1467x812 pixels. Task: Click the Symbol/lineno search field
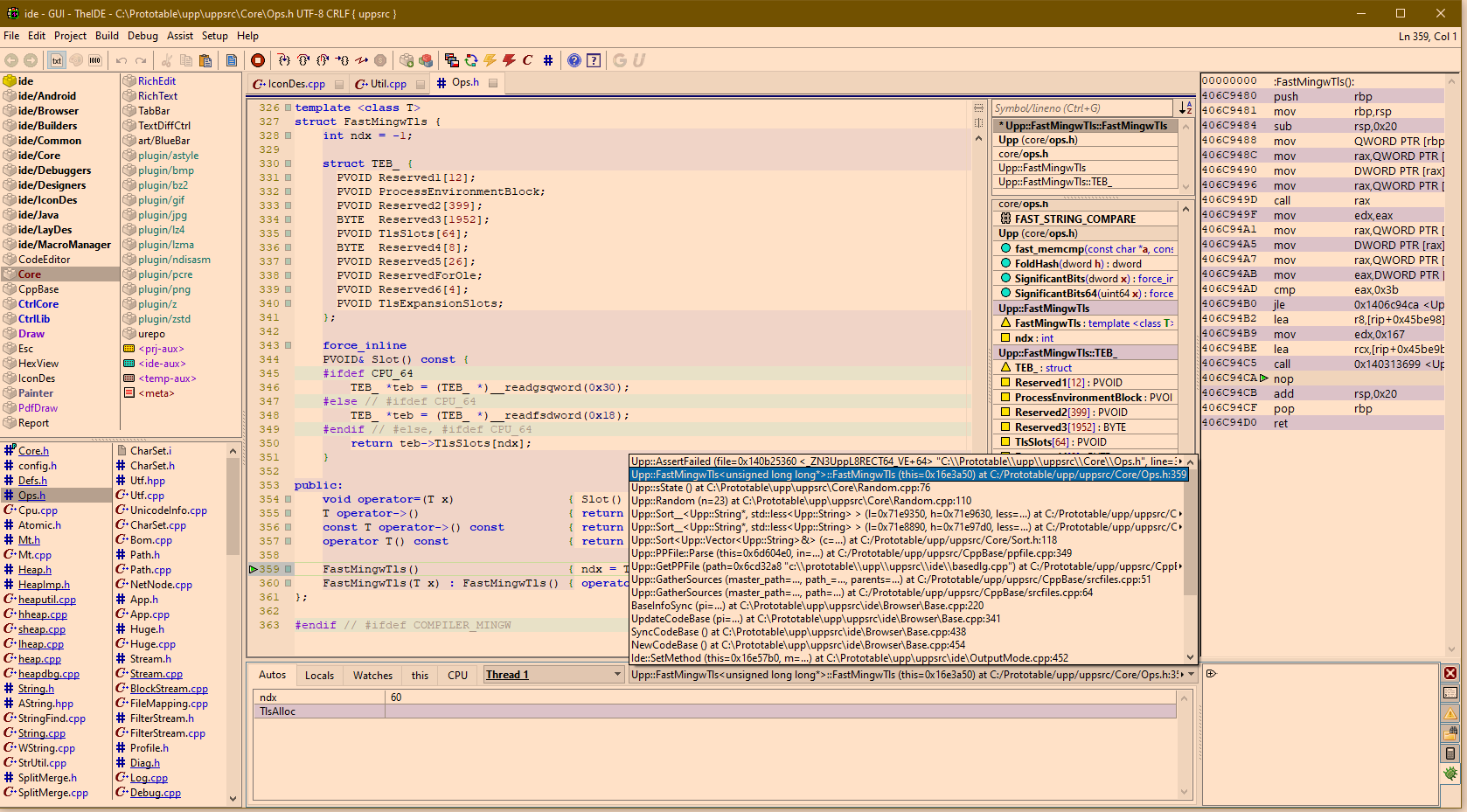tap(1081, 108)
